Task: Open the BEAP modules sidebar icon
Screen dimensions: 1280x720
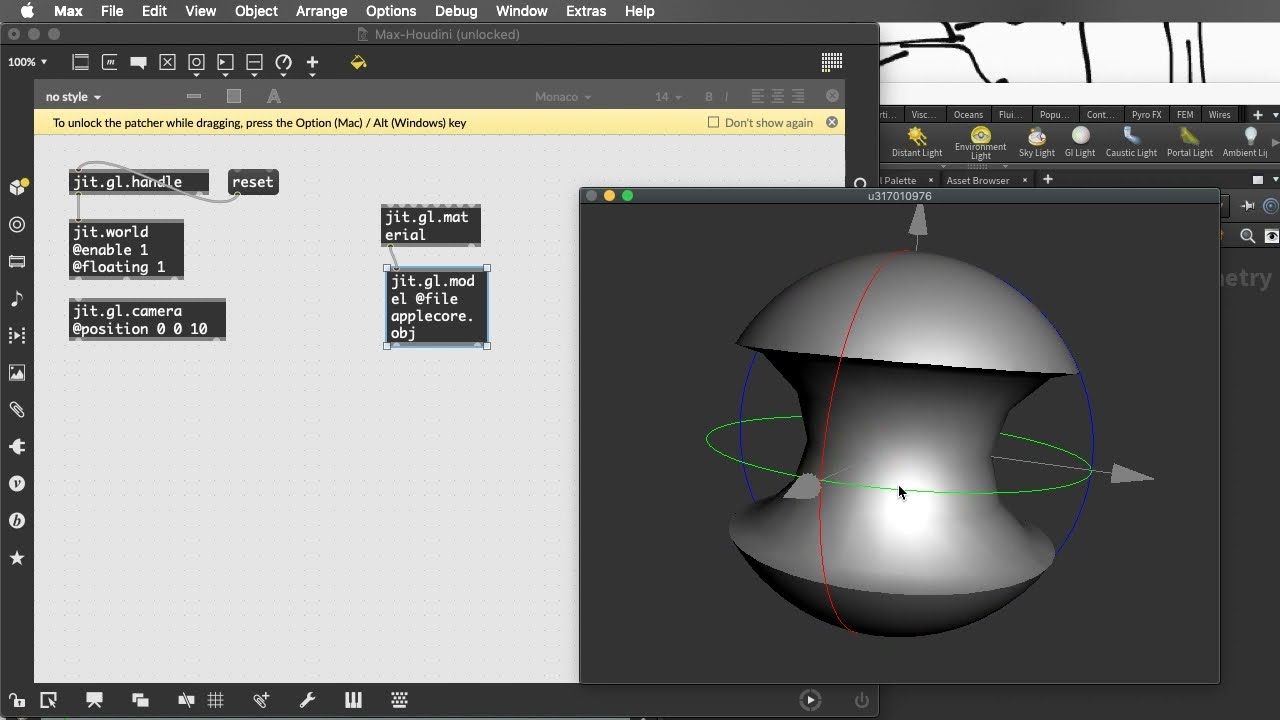Action: click(x=17, y=521)
